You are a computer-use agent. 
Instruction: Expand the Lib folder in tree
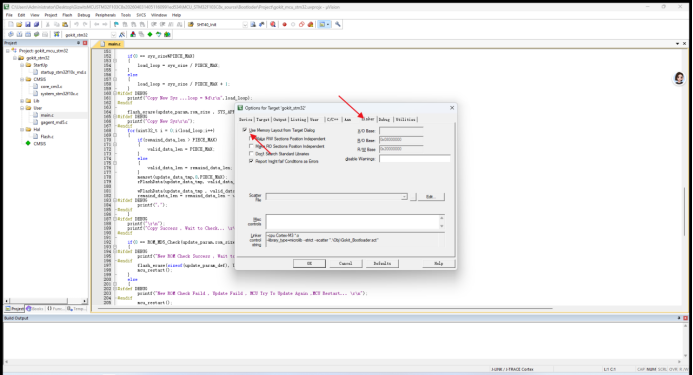click(x=22, y=101)
